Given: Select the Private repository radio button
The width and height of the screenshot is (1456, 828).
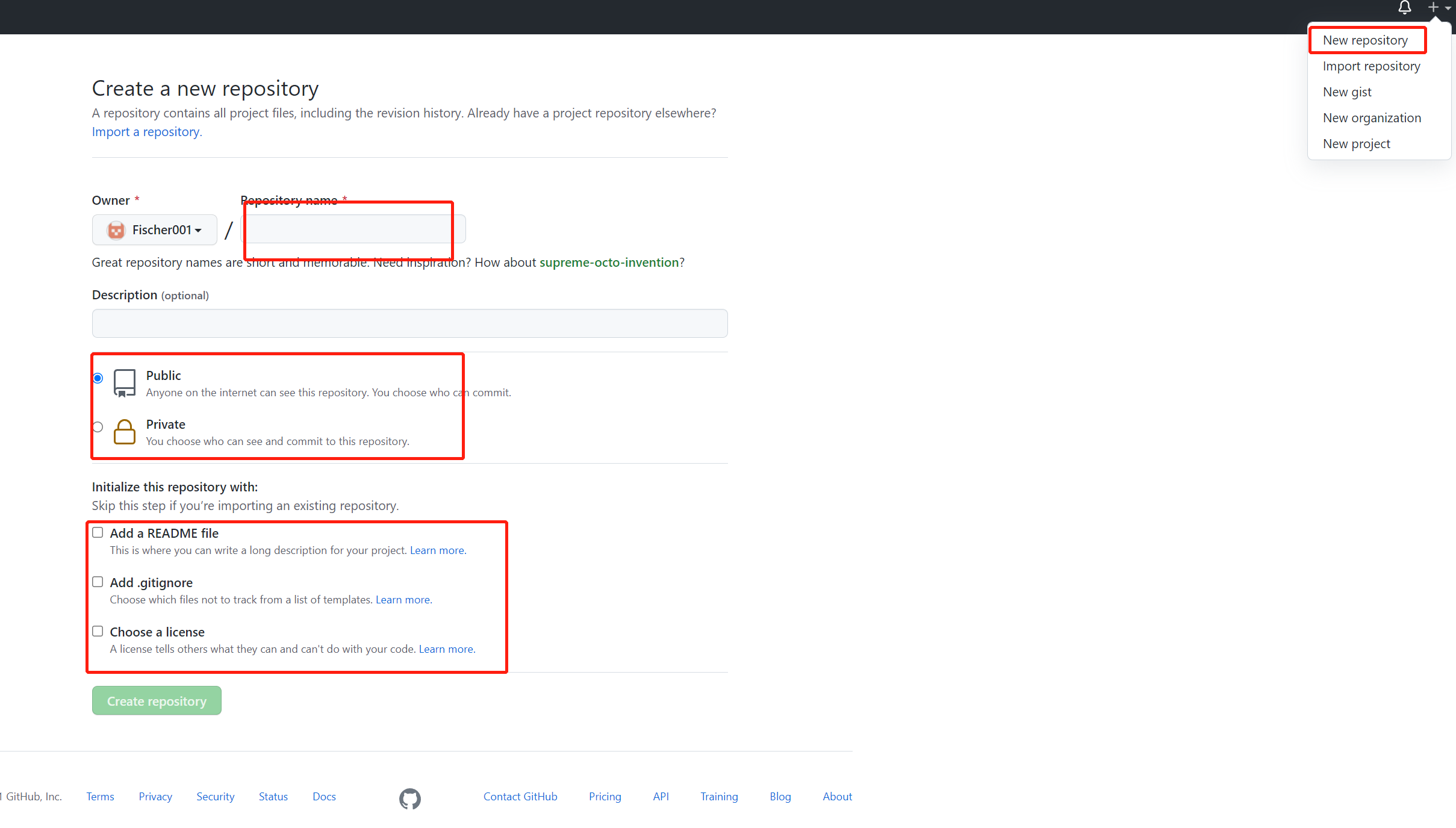Looking at the screenshot, I should (x=98, y=427).
